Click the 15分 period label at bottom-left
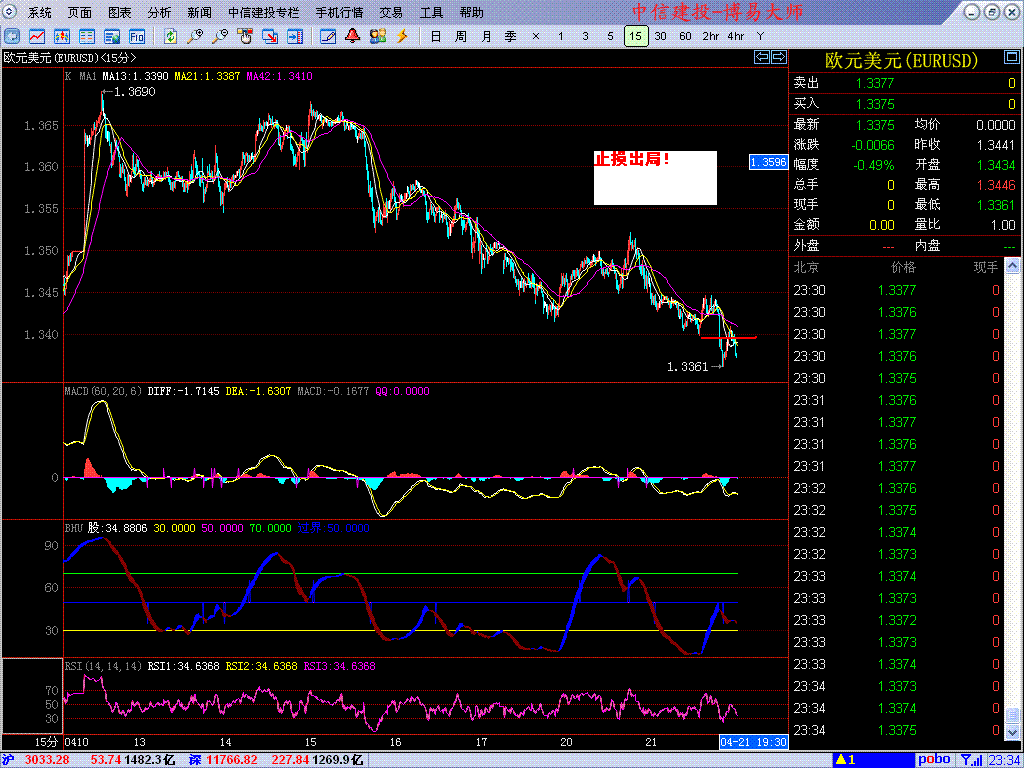The width and height of the screenshot is (1024, 768). pos(47,743)
